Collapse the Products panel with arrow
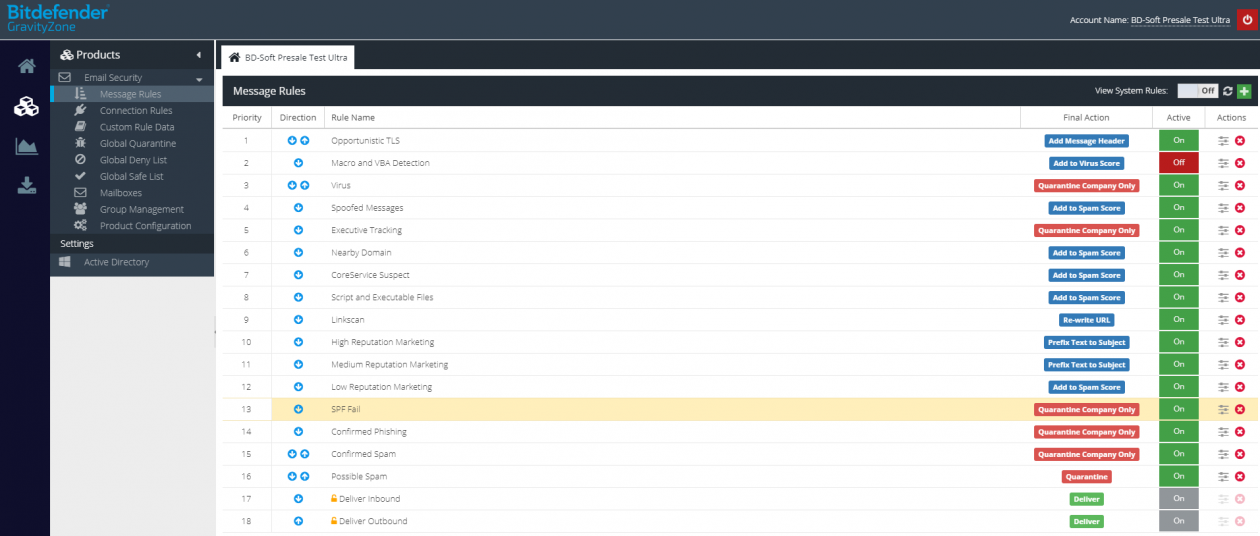This screenshot has height=536, width=1260. [x=198, y=55]
